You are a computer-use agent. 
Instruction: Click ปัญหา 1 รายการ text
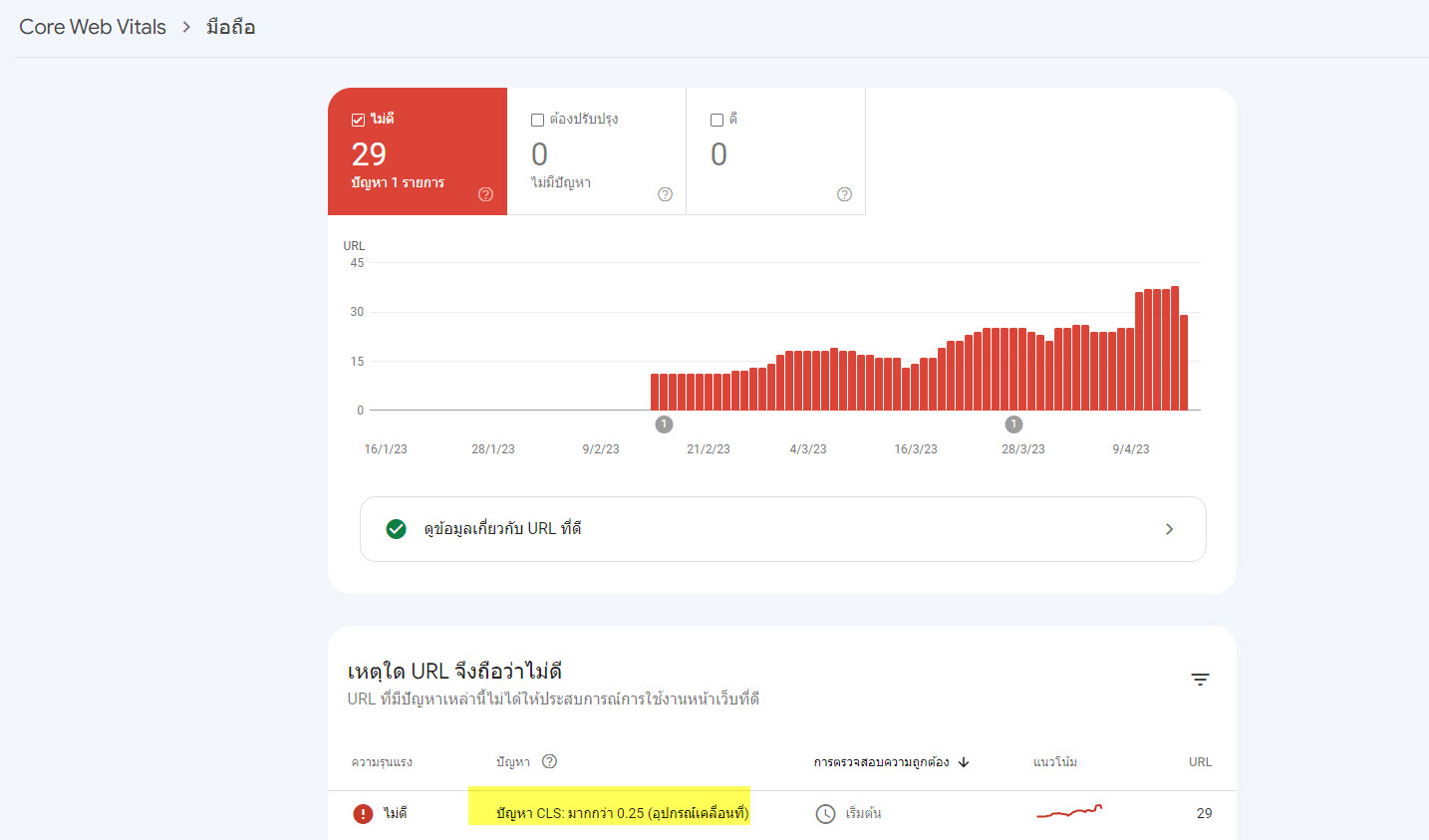(x=398, y=183)
